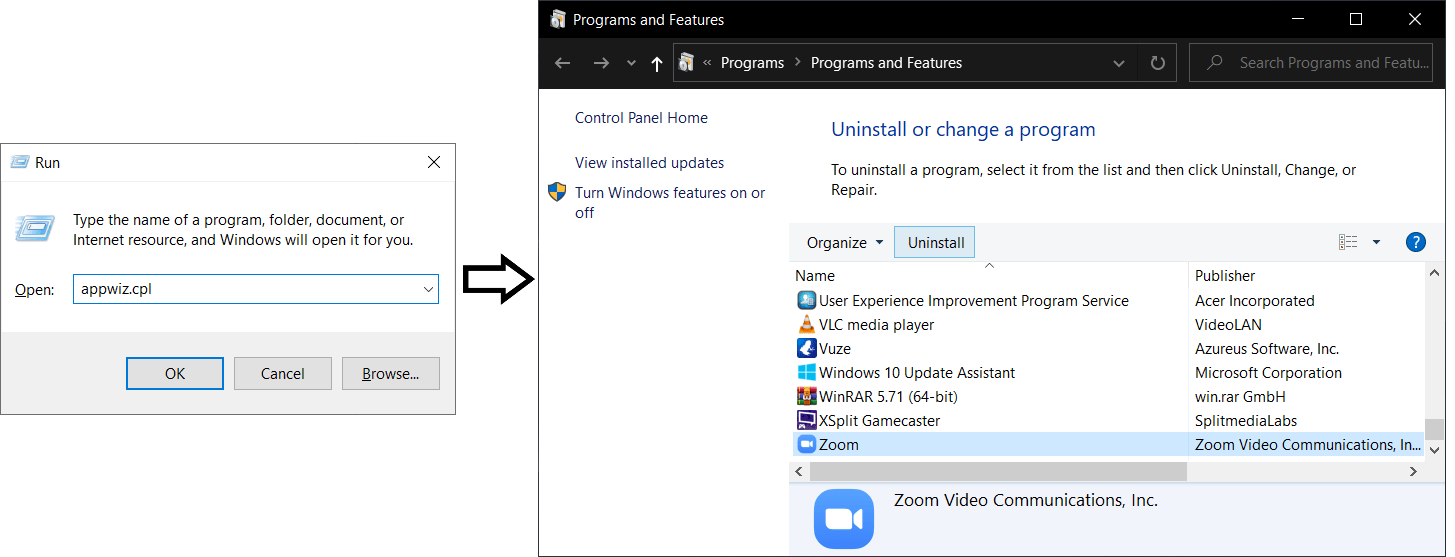This screenshot has height=557, width=1455.
Task: Click the large Zoom logo in details pane
Action: 844,518
